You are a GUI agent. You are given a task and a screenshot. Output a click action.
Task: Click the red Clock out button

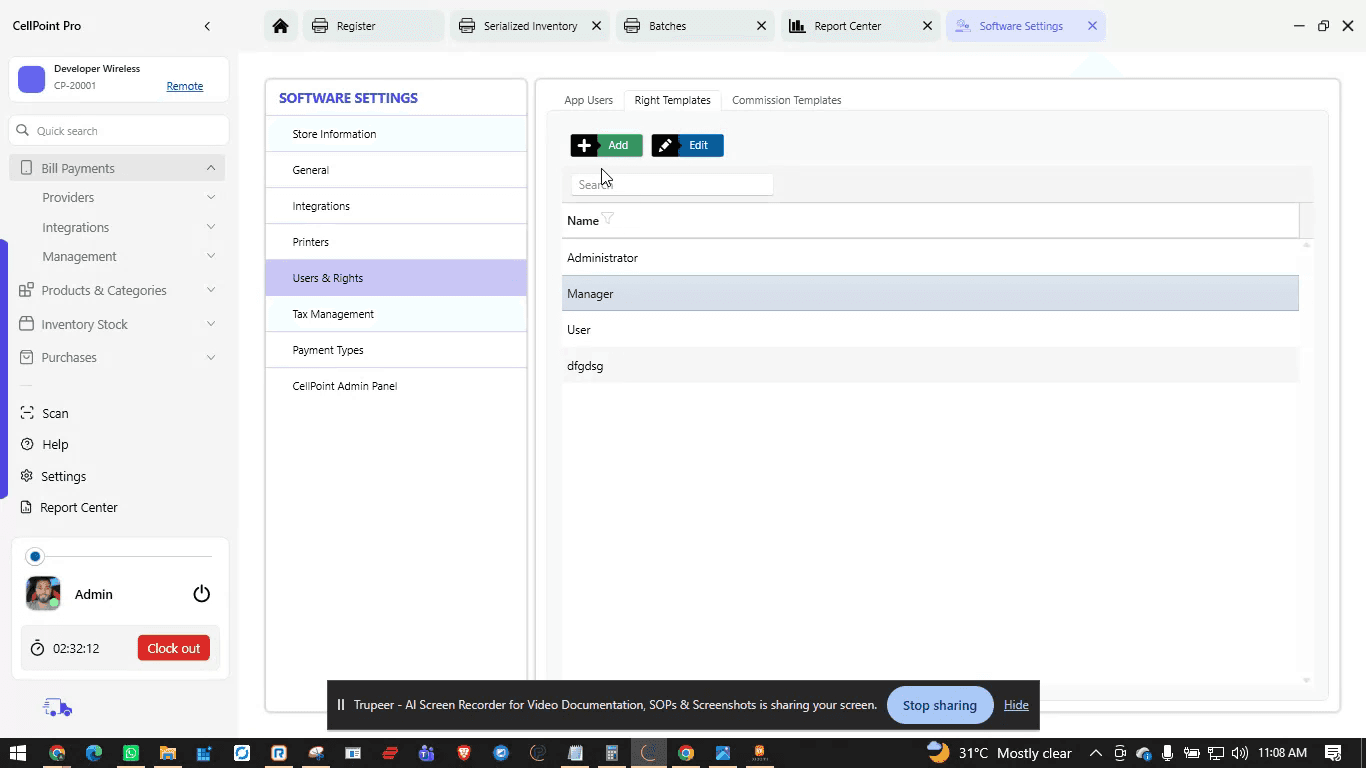tap(174, 648)
